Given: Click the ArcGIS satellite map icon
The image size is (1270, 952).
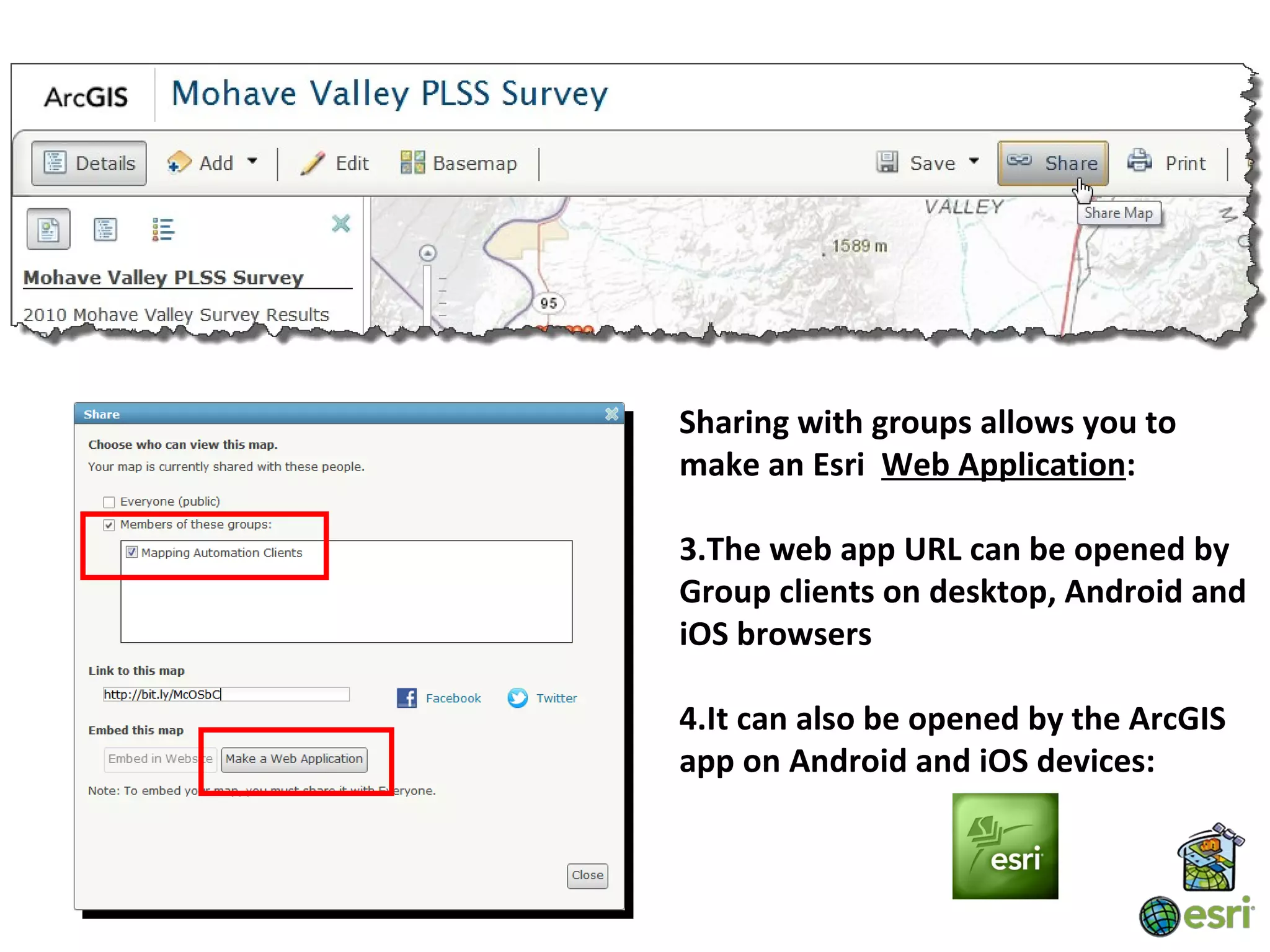Looking at the screenshot, I should 1210,857.
